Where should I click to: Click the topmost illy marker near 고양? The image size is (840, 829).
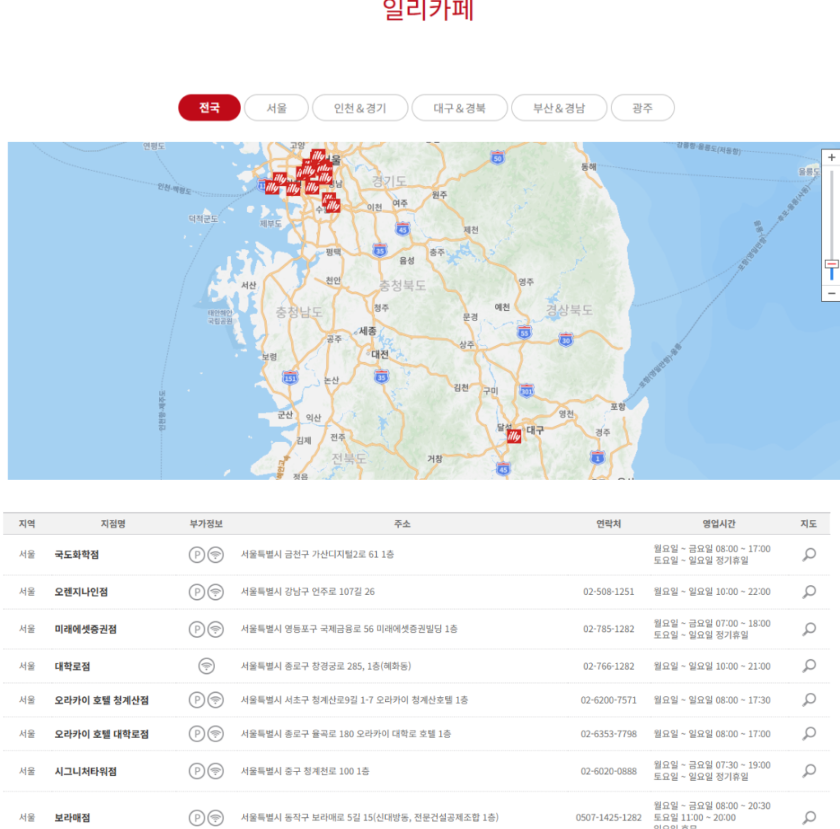(x=318, y=156)
